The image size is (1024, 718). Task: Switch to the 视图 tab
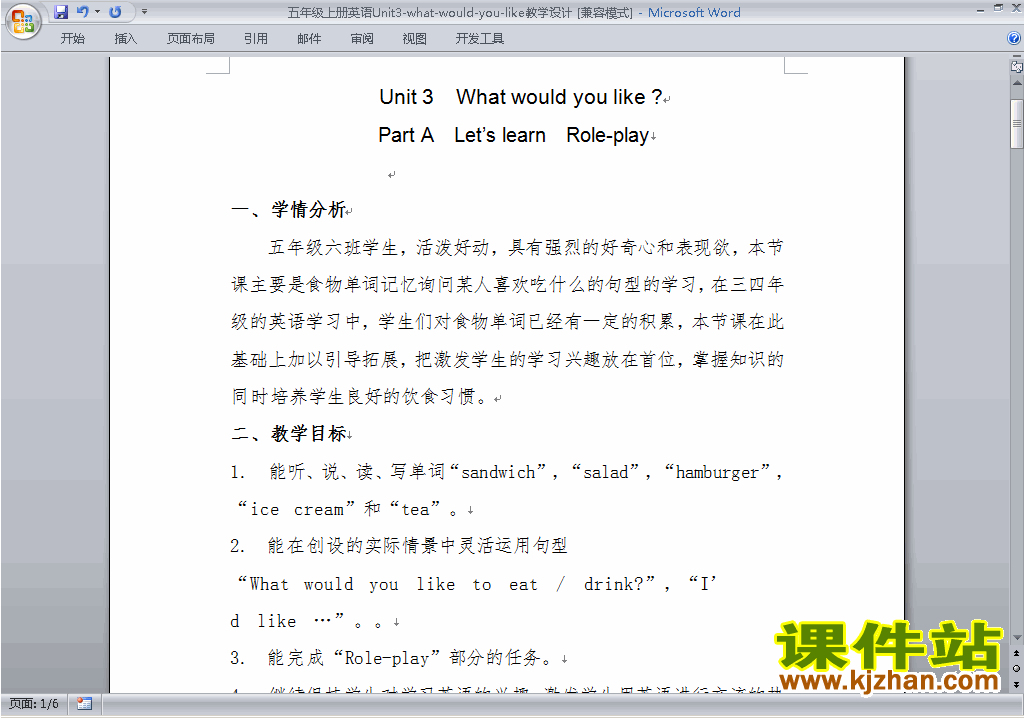[x=415, y=39]
